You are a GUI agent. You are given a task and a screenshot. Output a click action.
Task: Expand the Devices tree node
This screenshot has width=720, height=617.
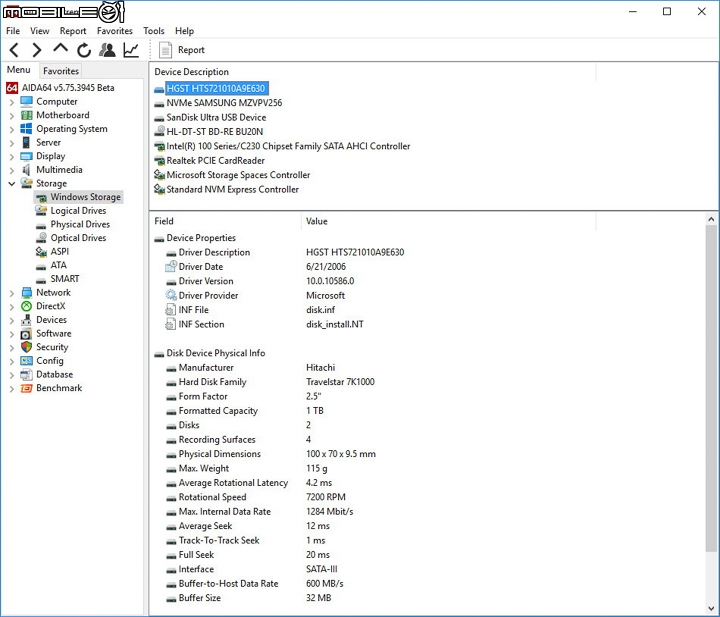[12, 320]
